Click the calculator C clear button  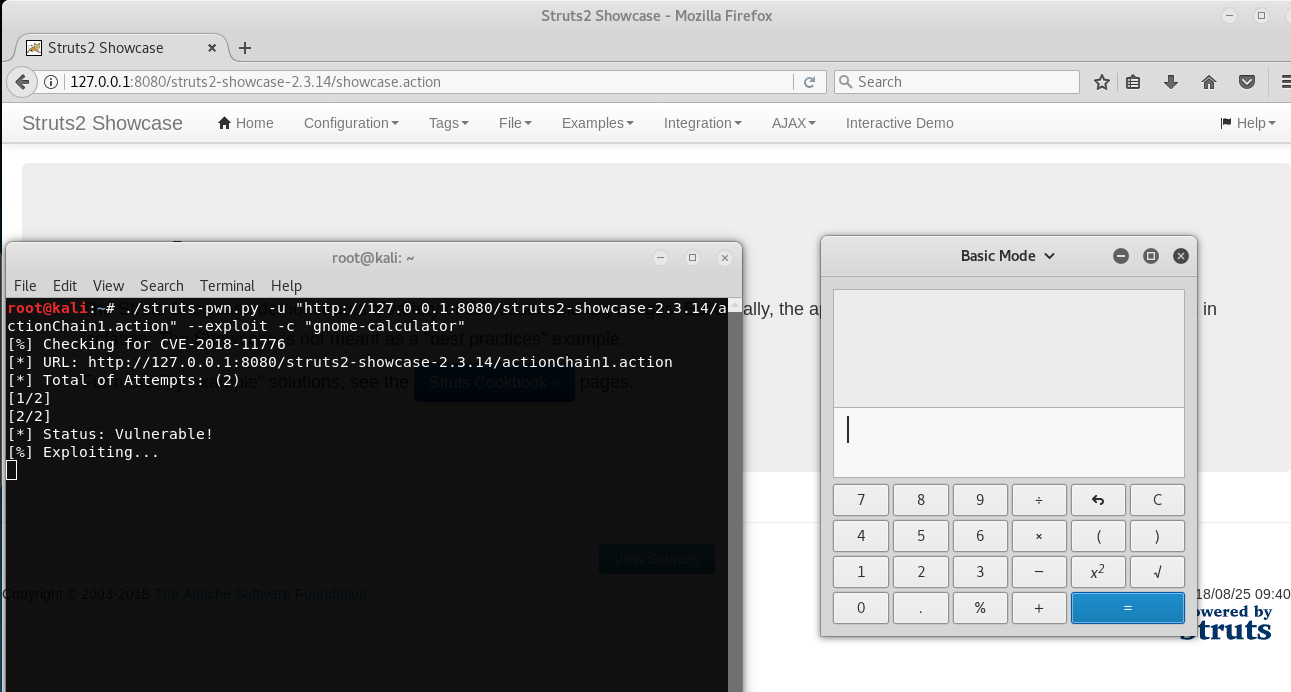pos(1157,500)
